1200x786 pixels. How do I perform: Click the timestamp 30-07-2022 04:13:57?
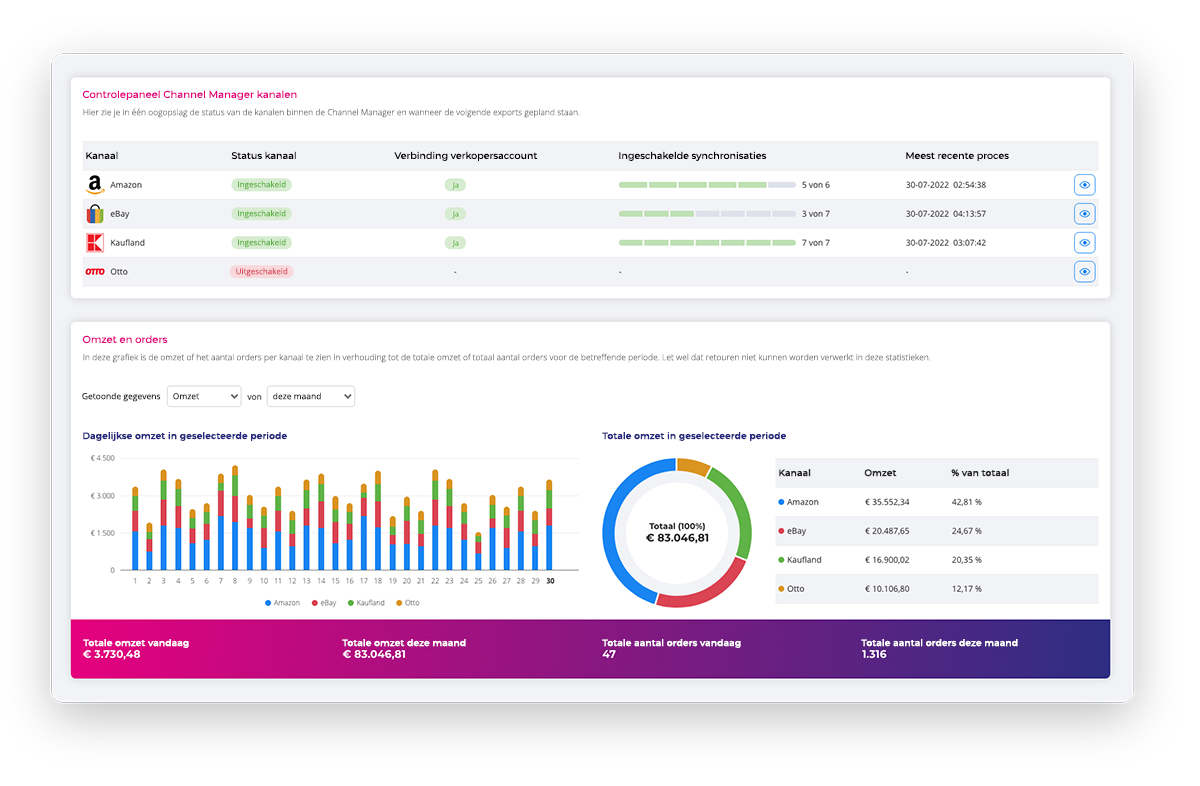point(946,214)
